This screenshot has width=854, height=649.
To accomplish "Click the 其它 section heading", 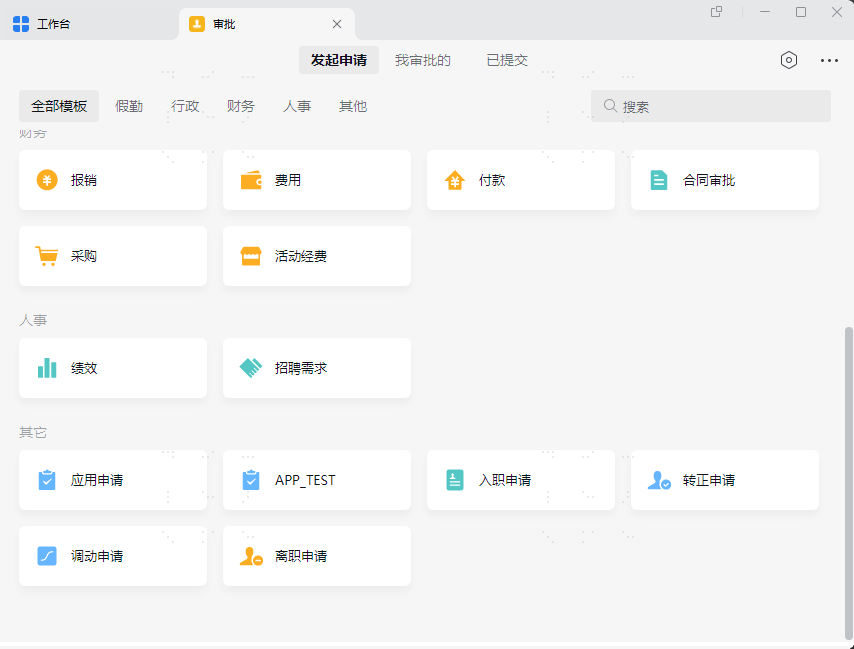I will pos(33,432).
